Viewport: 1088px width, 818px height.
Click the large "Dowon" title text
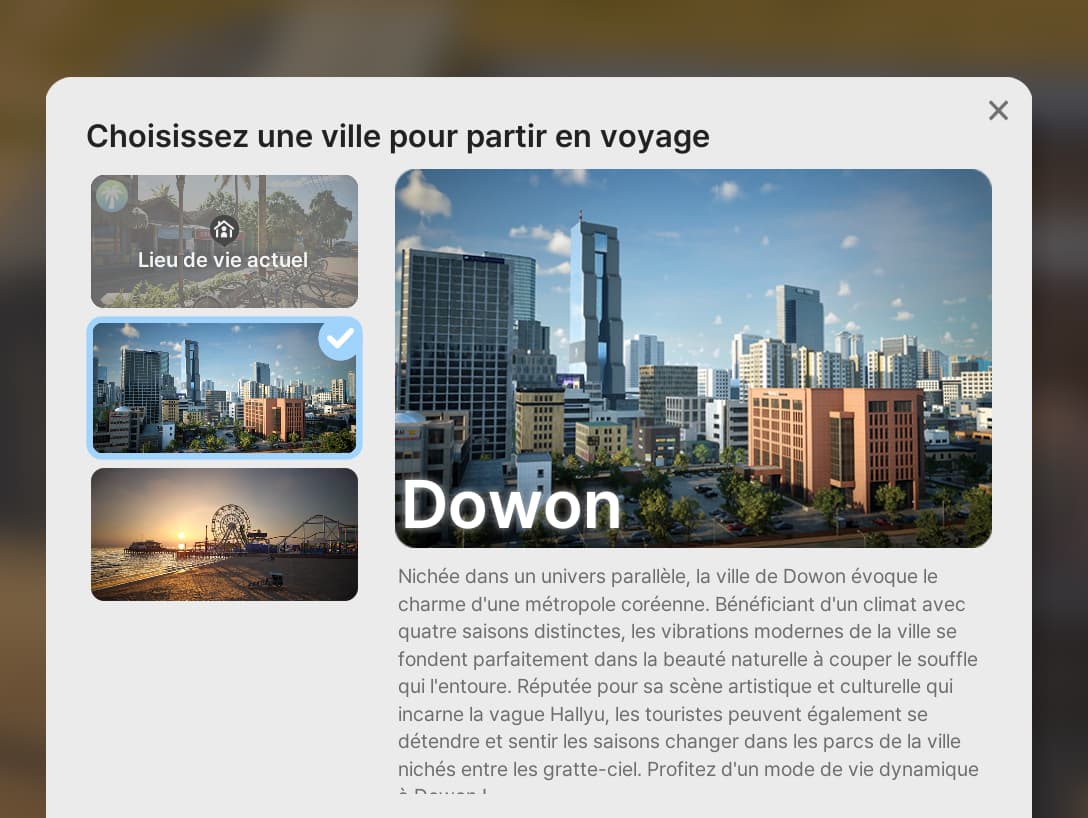(x=511, y=505)
